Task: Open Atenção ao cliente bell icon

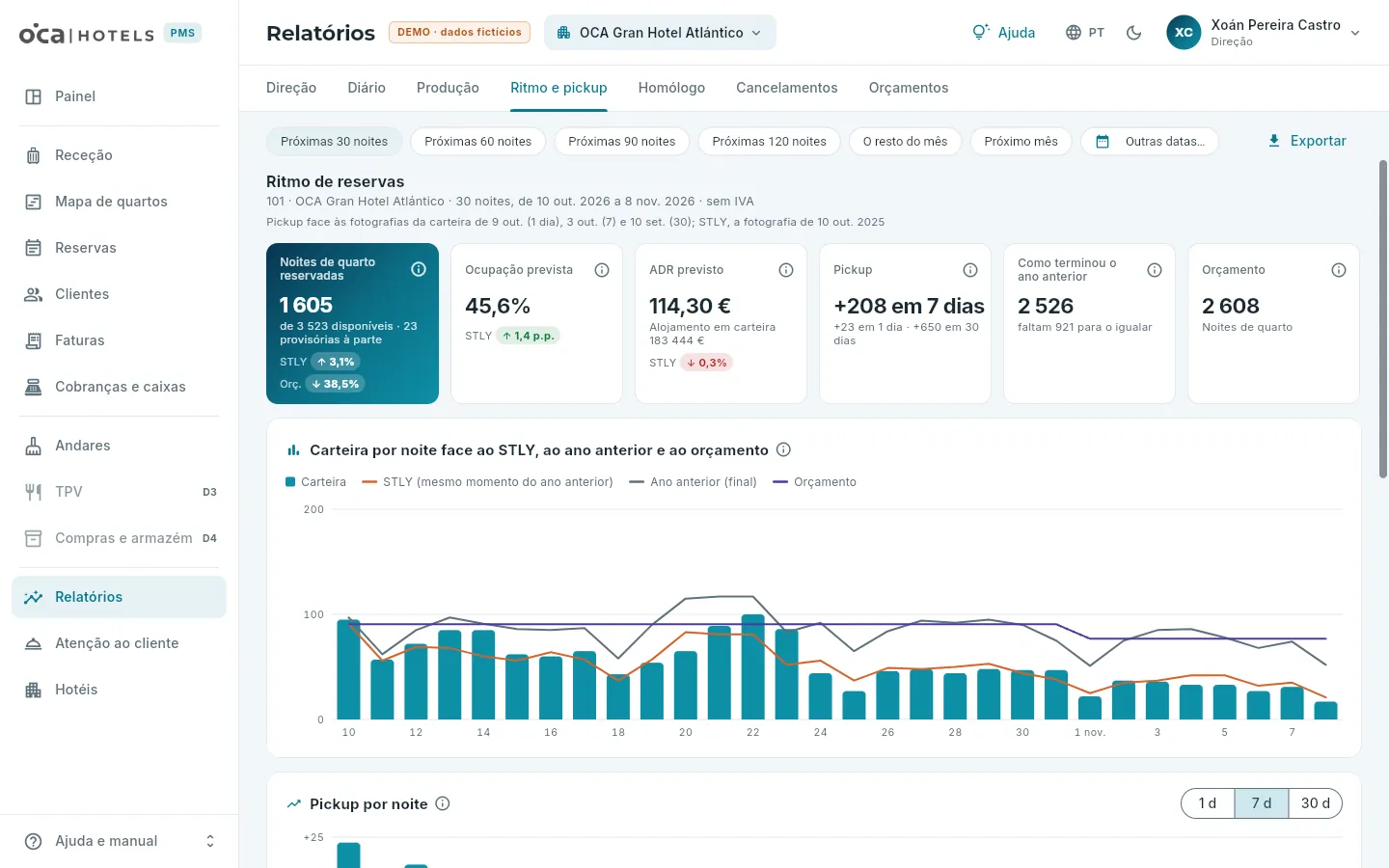Action: [33, 643]
